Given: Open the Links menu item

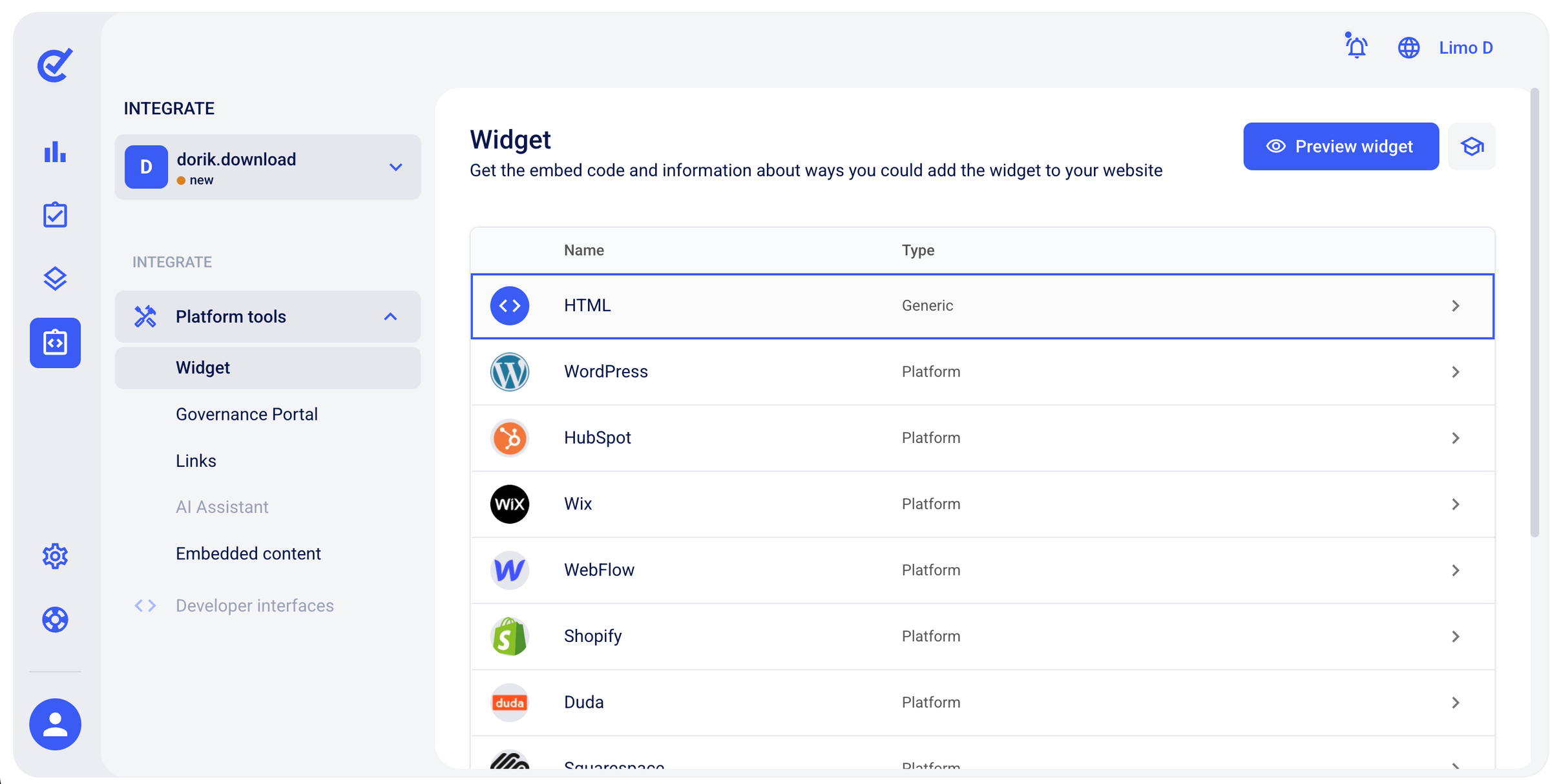Looking at the screenshot, I should [x=196, y=460].
